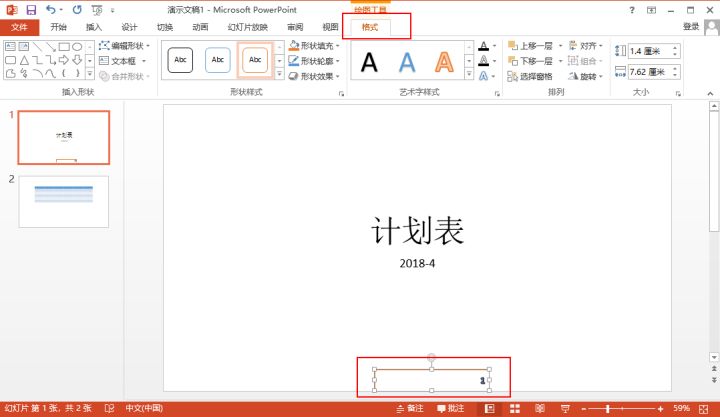The height and width of the screenshot is (417, 720).
Task: Open the Shape Outline (形状轮廓) dropdown
Action: pyautogui.click(x=315, y=61)
